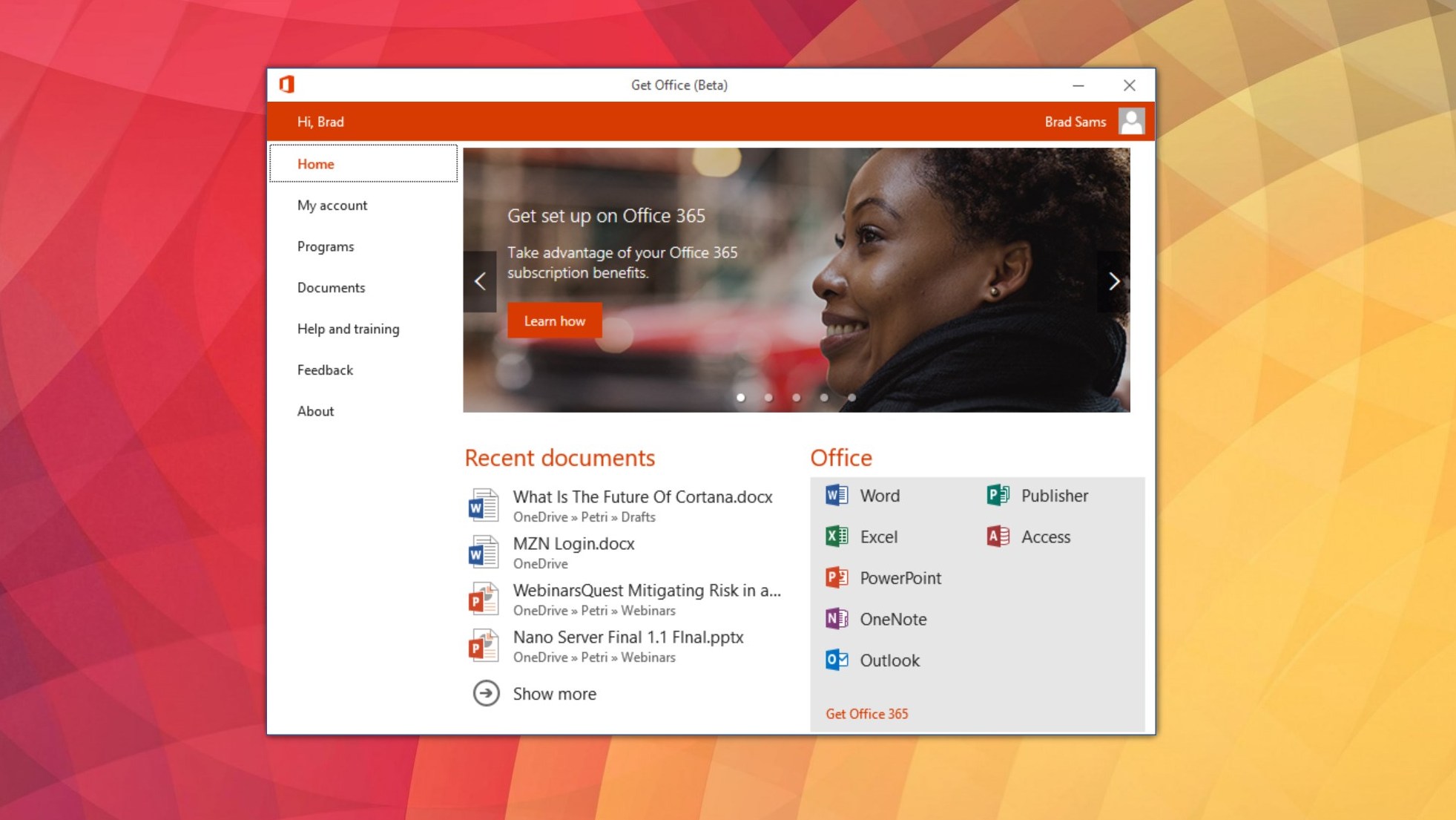Click the third carousel dot indicator
Viewport: 1456px width, 820px height.
click(795, 397)
